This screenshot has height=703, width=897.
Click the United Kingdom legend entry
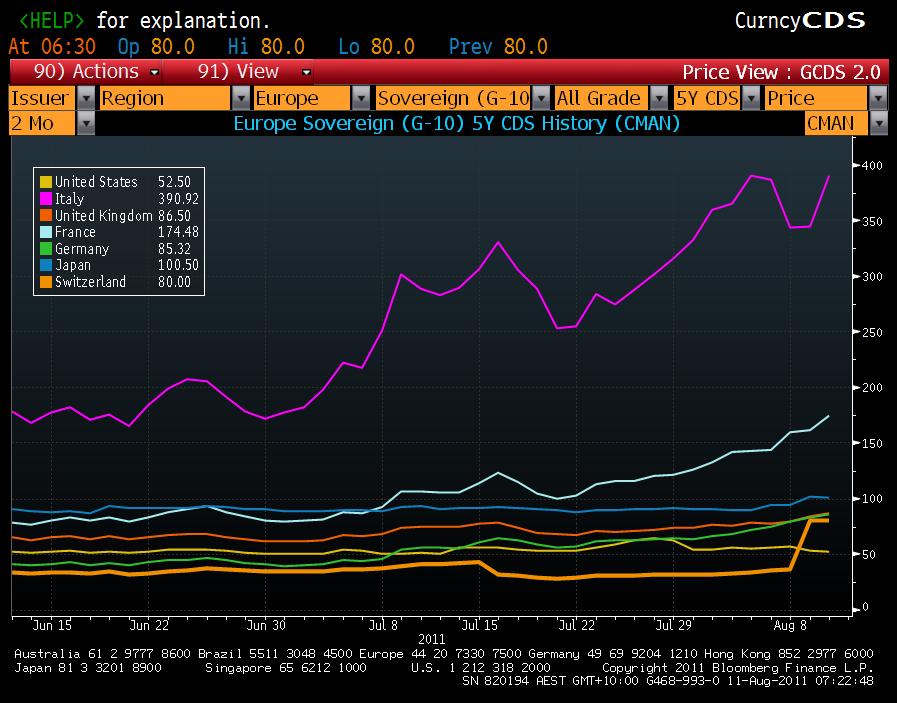click(x=103, y=216)
